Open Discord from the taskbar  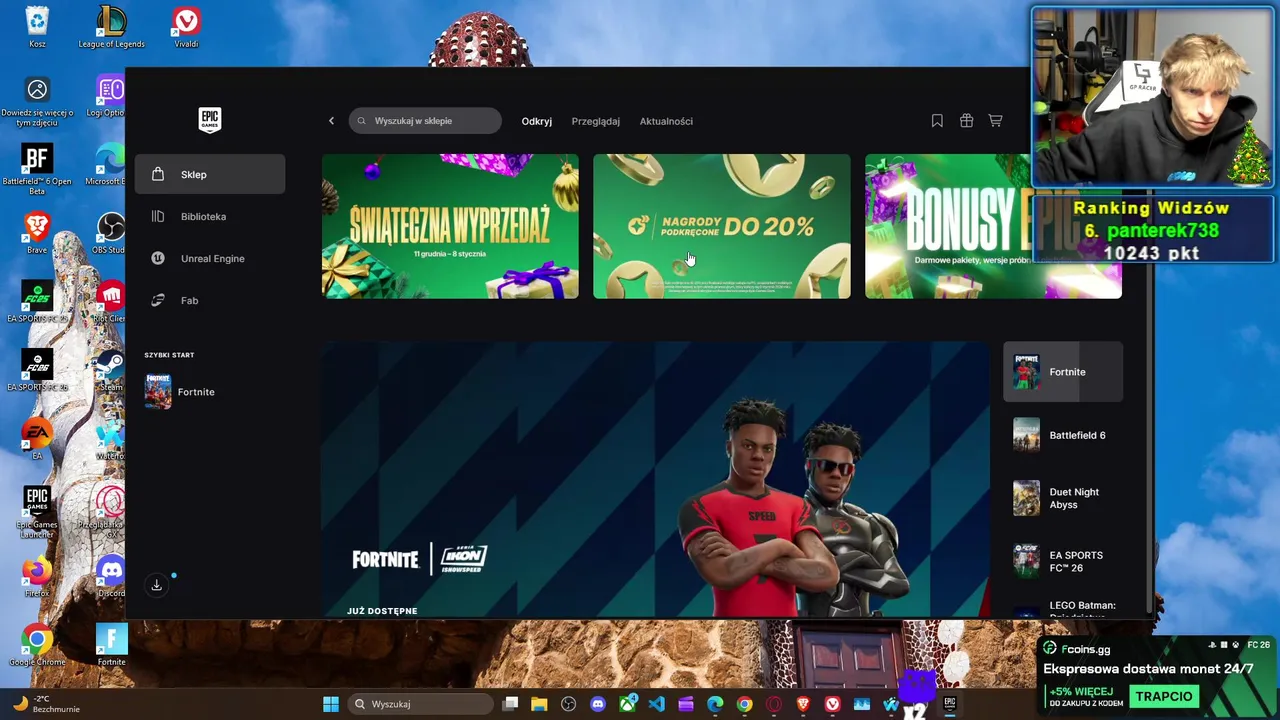pyautogui.click(x=598, y=704)
